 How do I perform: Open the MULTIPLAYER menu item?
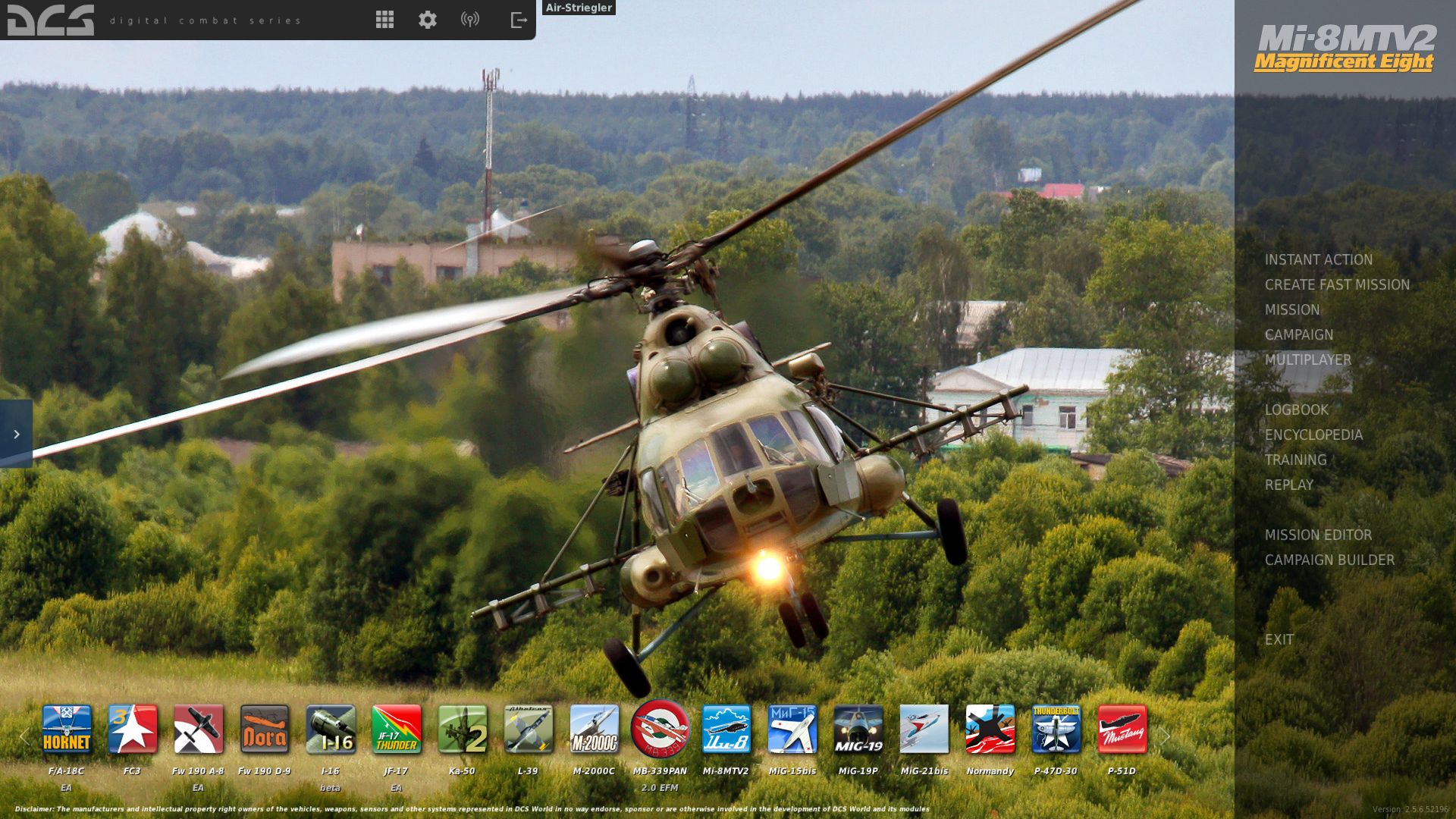[1307, 360]
